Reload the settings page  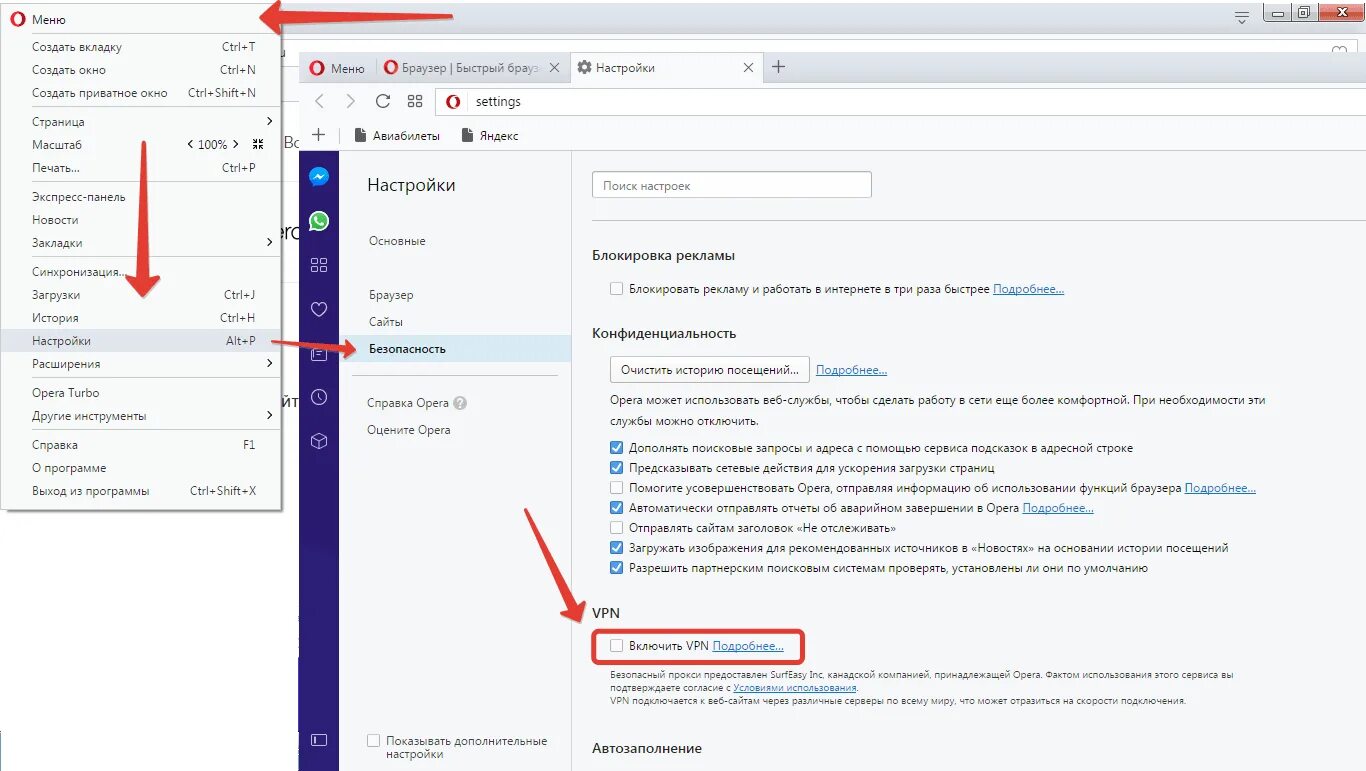click(382, 101)
